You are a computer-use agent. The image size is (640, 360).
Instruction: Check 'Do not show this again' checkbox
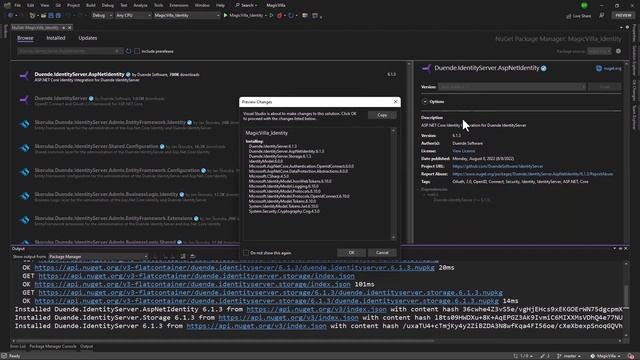(x=246, y=253)
